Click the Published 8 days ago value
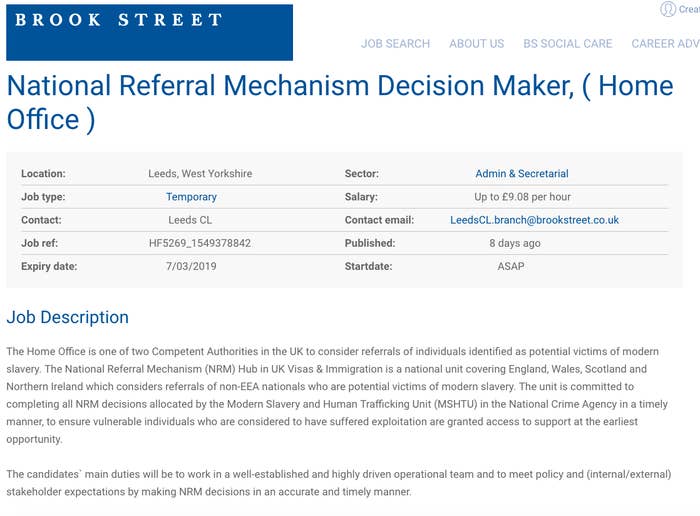The width and height of the screenshot is (700, 516). pyautogui.click(x=515, y=243)
